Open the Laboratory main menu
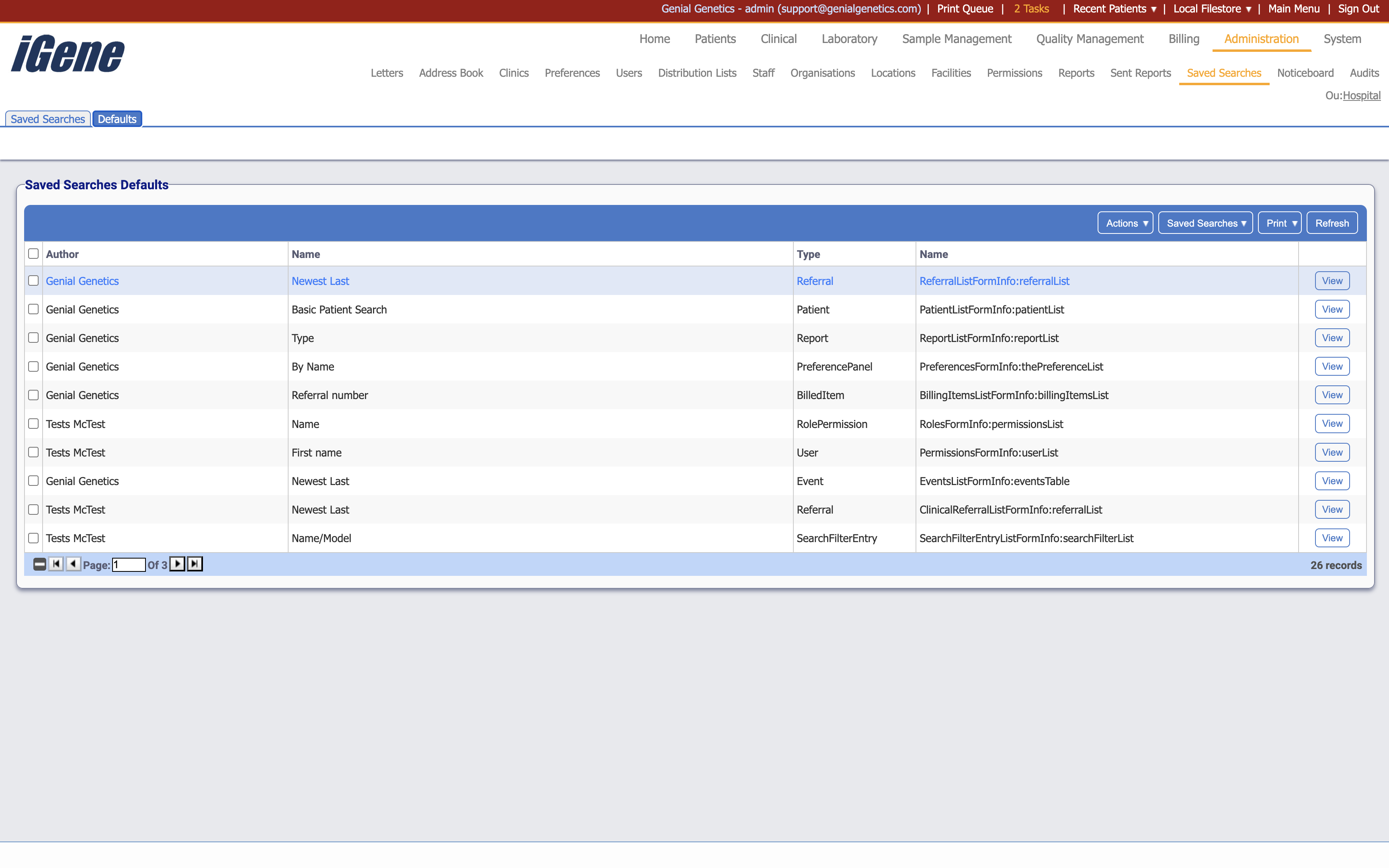This screenshot has height=868, width=1389. point(849,39)
